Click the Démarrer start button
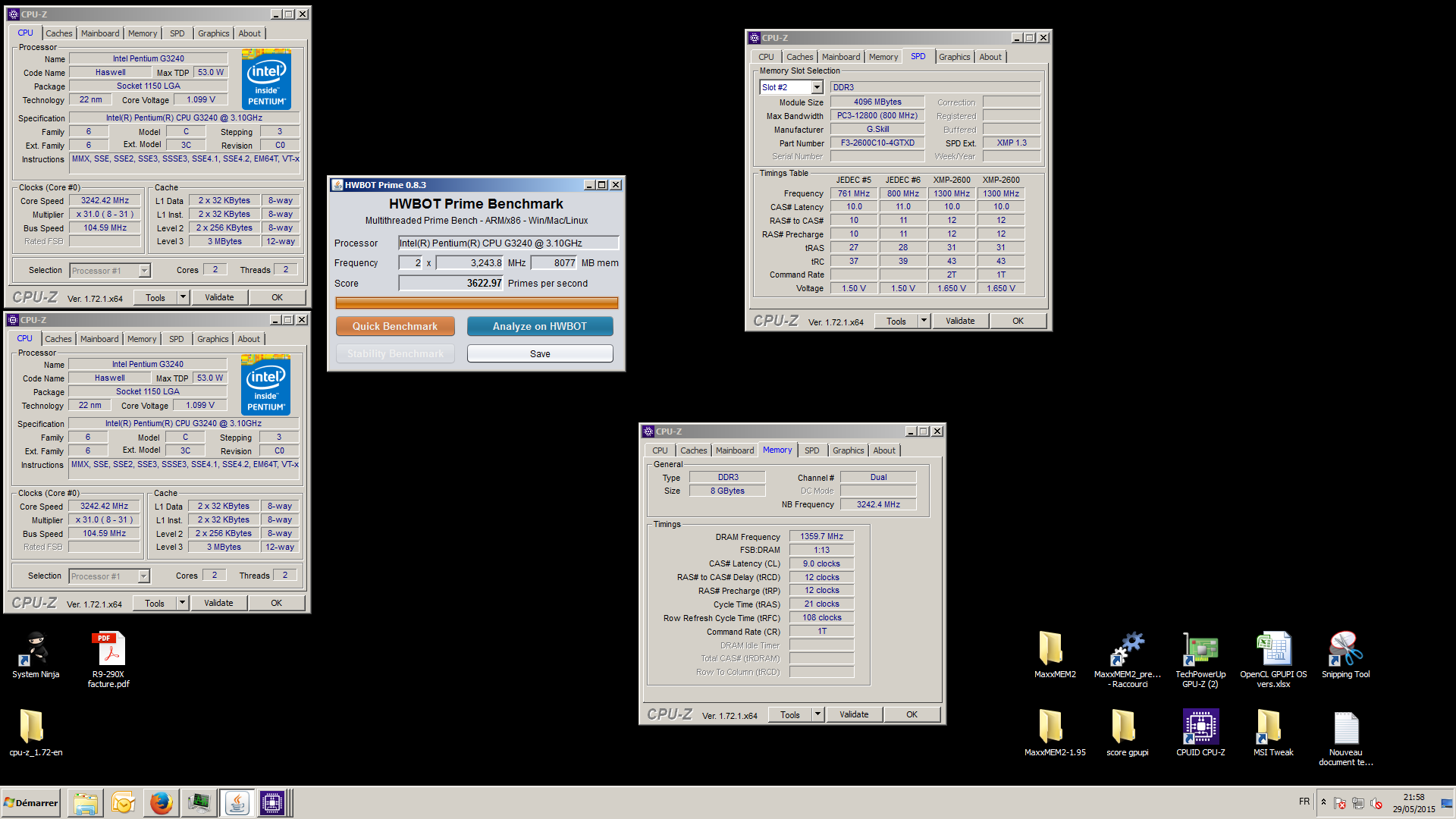 pos(31,802)
